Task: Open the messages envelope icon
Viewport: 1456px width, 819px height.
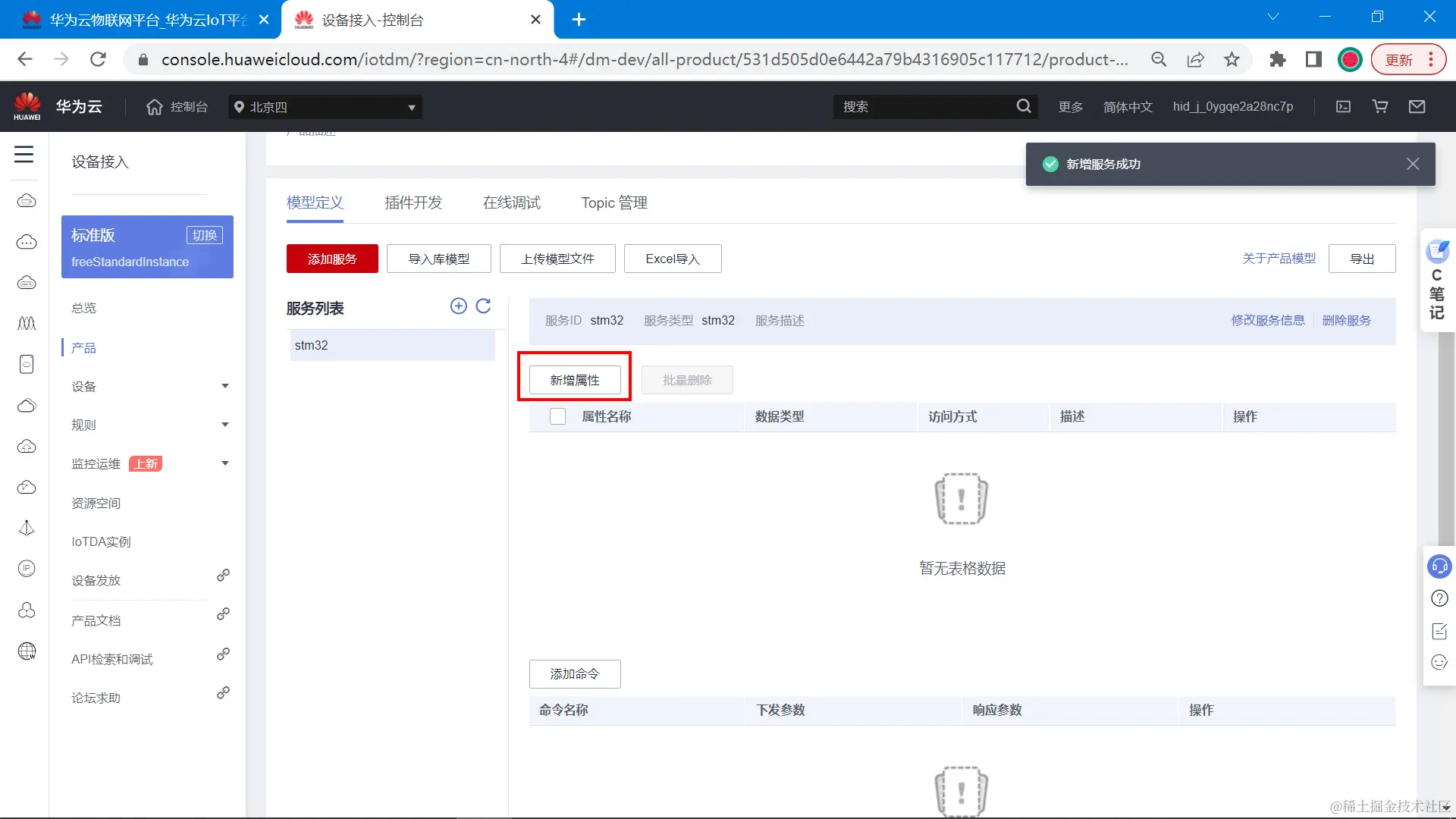Action: (x=1417, y=107)
